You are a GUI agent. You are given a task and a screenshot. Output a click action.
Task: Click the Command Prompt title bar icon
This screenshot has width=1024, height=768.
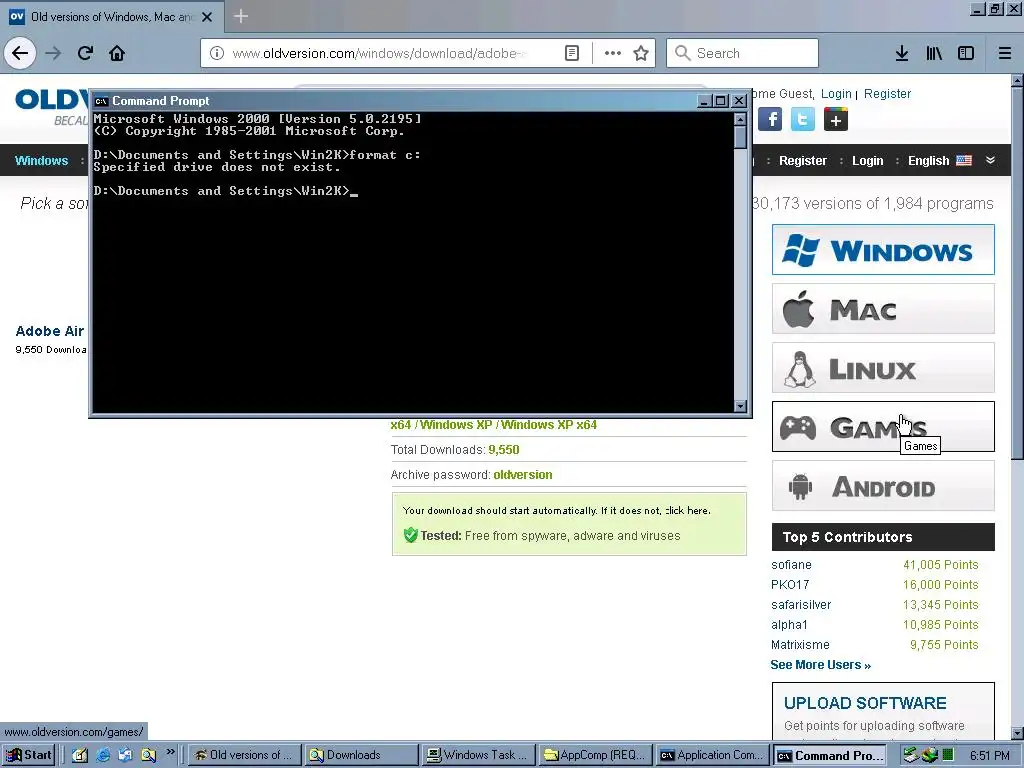101,101
